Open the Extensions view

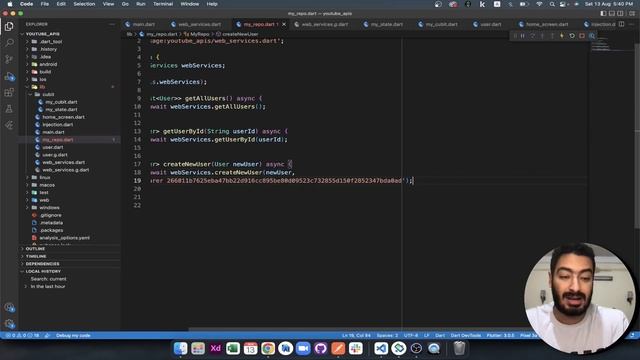coord(9,92)
